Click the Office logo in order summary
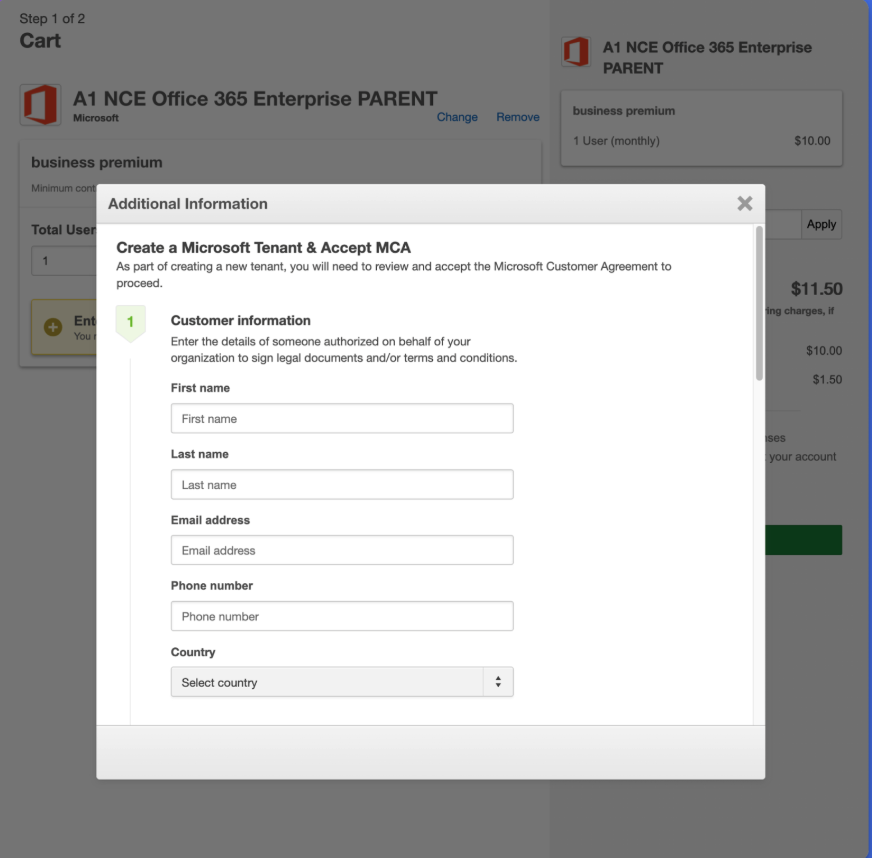Image resolution: width=872 pixels, height=858 pixels. point(576,52)
